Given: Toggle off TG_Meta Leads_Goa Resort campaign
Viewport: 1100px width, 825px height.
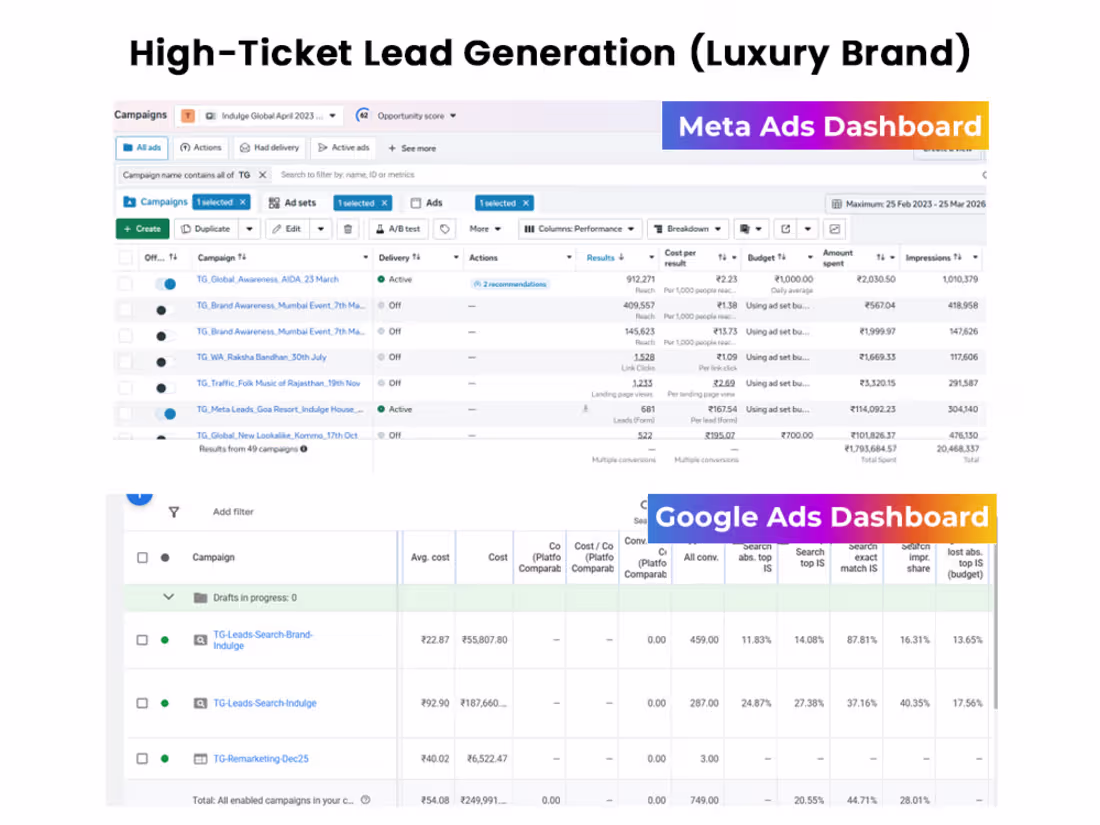Looking at the screenshot, I should (x=166, y=414).
